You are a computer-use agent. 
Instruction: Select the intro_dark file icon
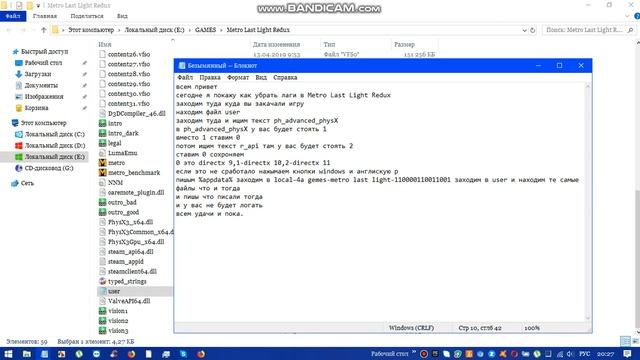point(102,133)
